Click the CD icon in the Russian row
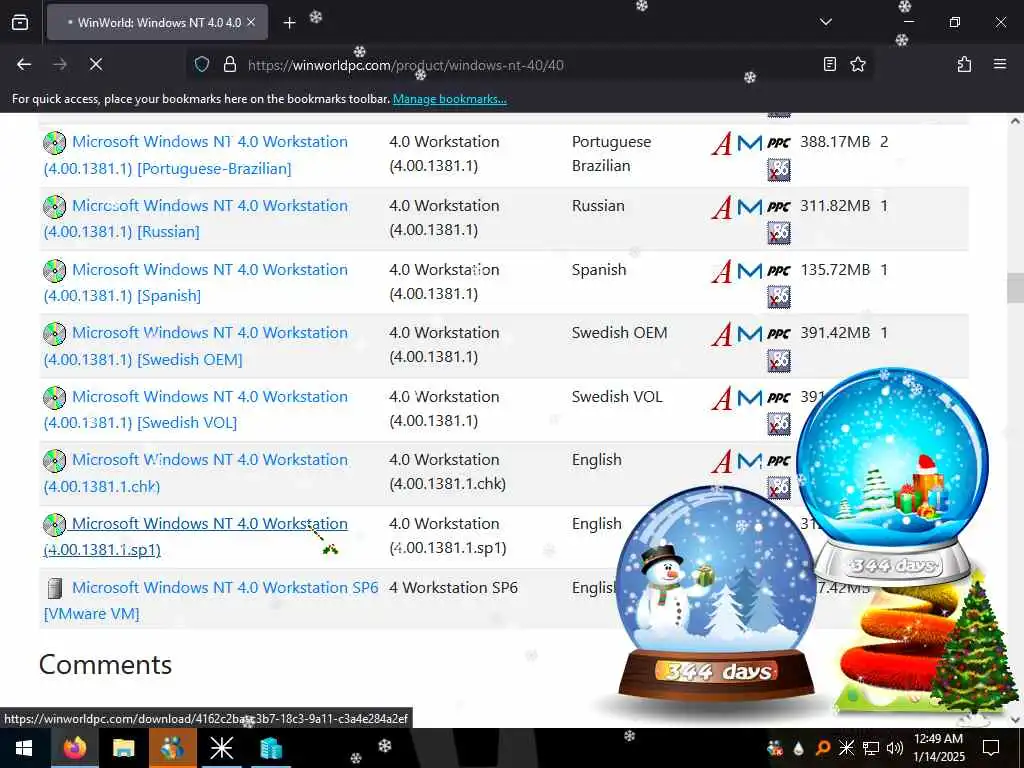1024x768 pixels. click(x=55, y=206)
